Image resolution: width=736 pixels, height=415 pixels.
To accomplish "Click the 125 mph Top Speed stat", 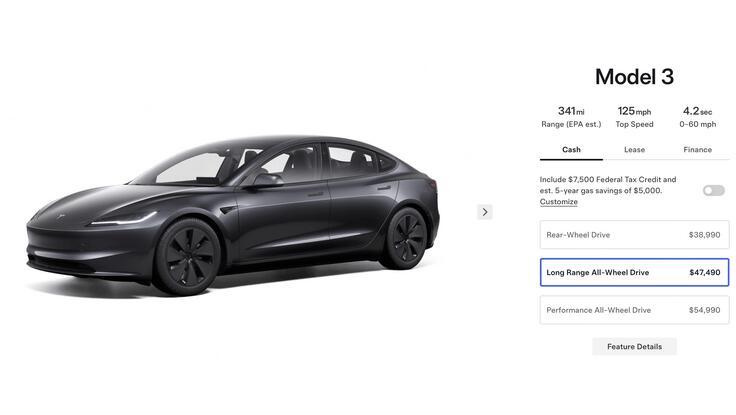I will click(634, 117).
